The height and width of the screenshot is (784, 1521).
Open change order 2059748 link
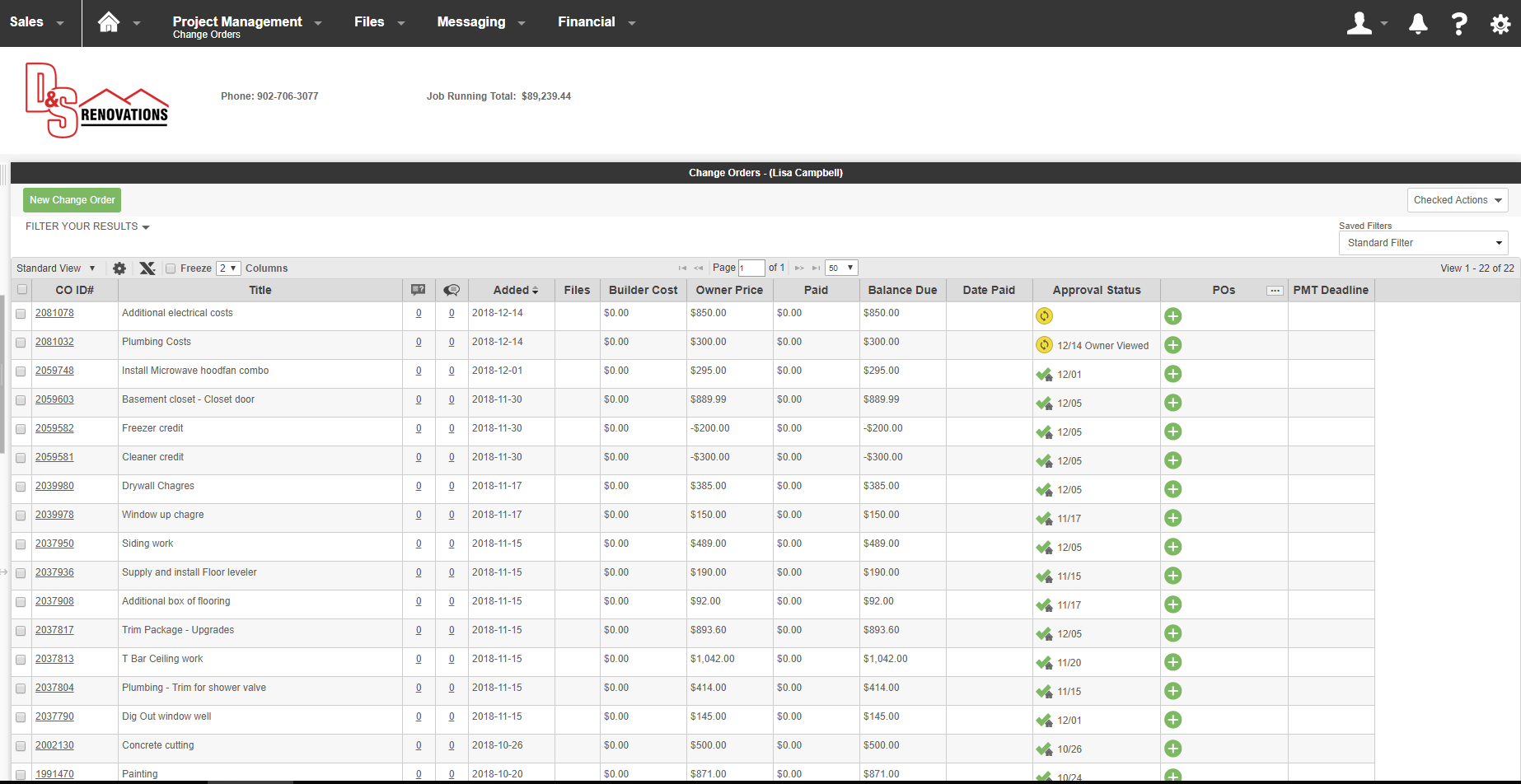(54, 371)
